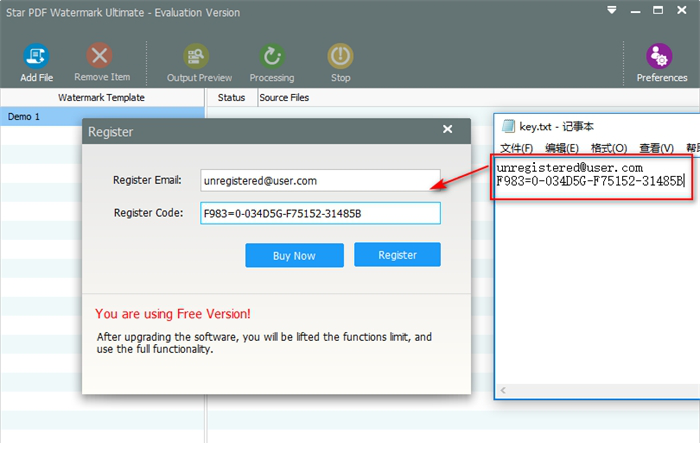
Task: Click the Stop icon in the toolbar
Action: (x=340, y=56)
